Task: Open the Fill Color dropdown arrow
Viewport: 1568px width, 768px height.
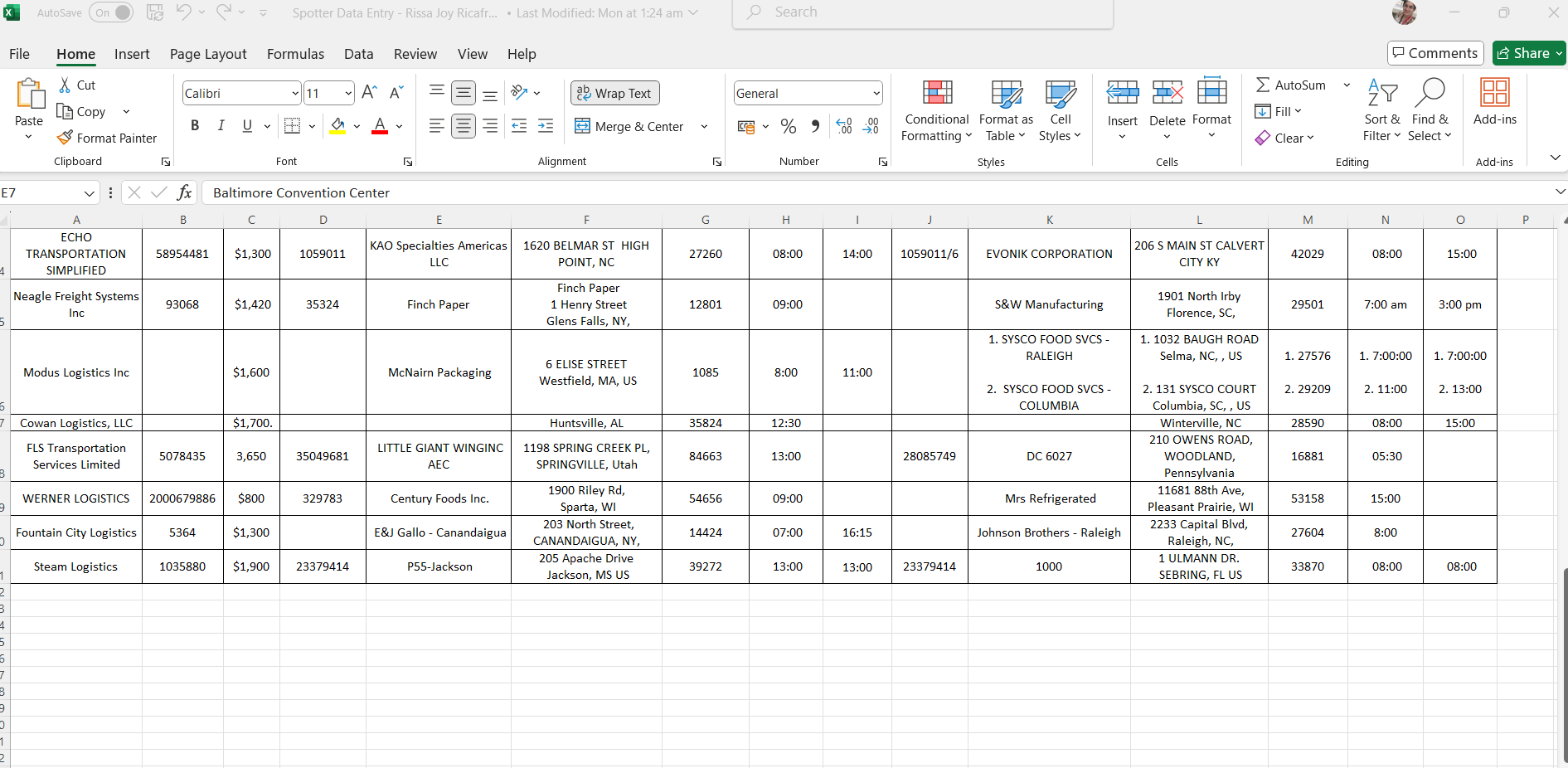Action: pyautogui.click(x=357, y=126)
